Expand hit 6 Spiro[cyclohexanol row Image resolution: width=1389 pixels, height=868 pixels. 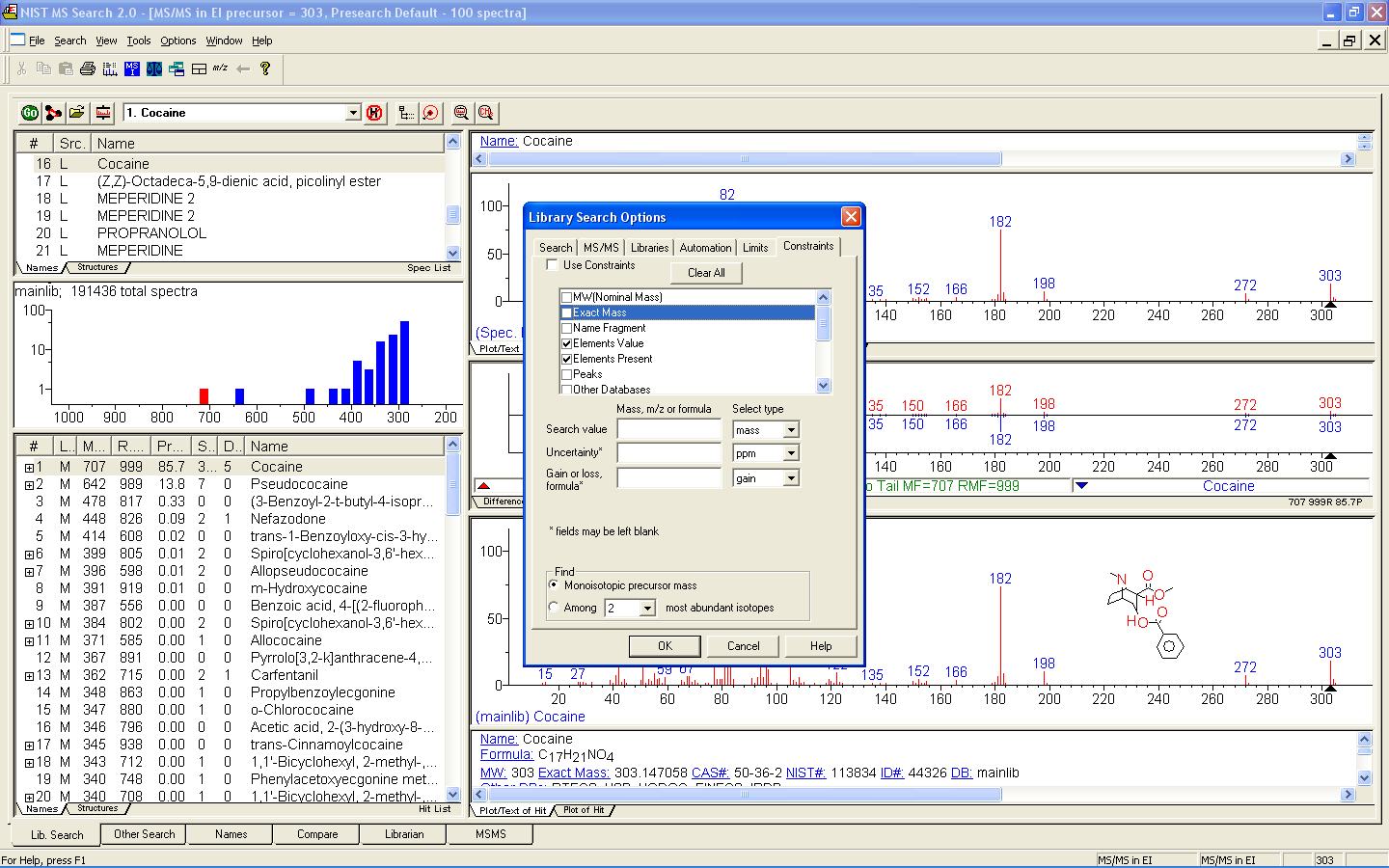point(29,554)
